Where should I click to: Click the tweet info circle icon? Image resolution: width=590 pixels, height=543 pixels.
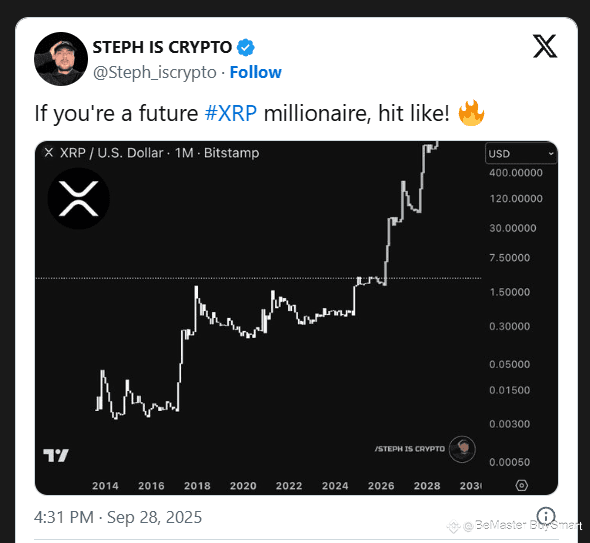[546, 516]
